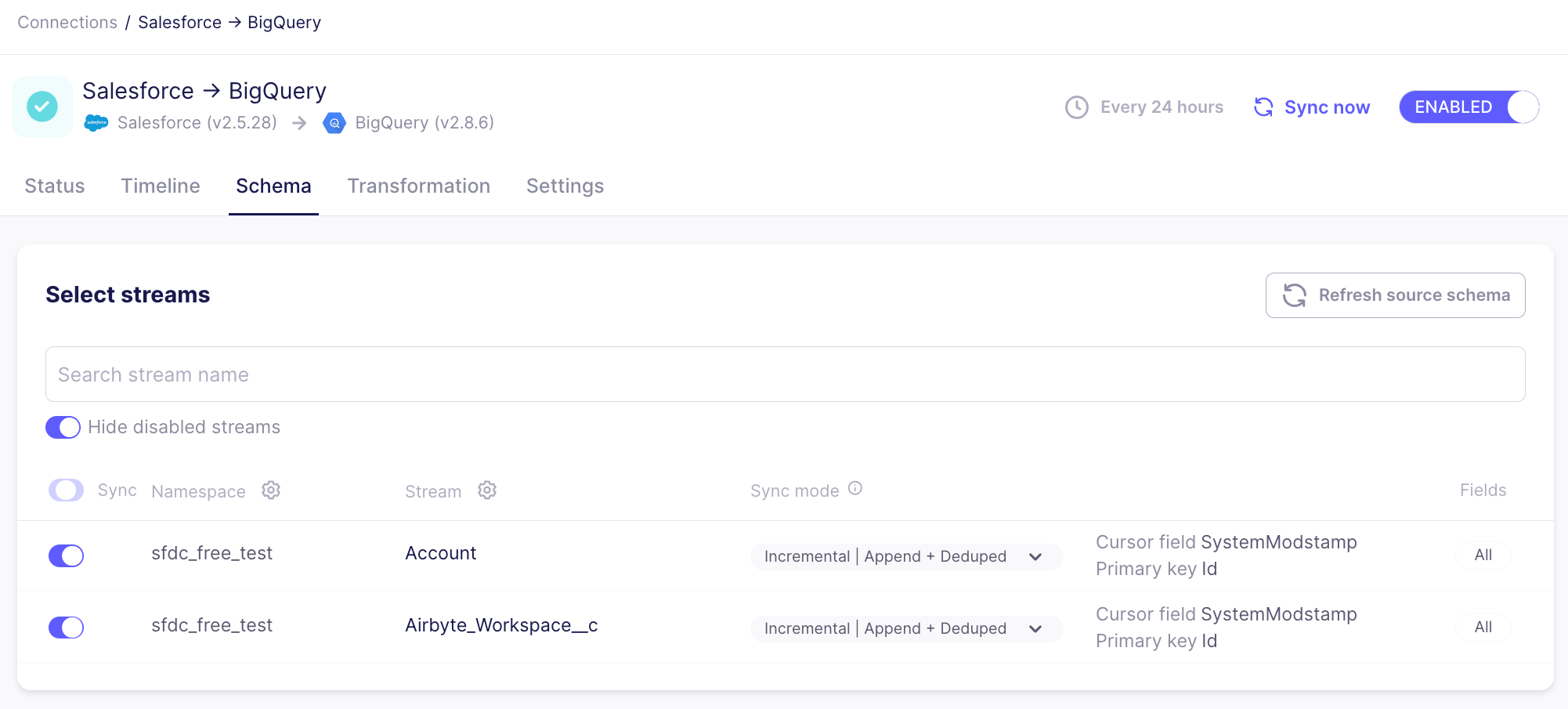Open Stream settings gear icon
The height and width of the screenshot is (709, 1568).
487,490
